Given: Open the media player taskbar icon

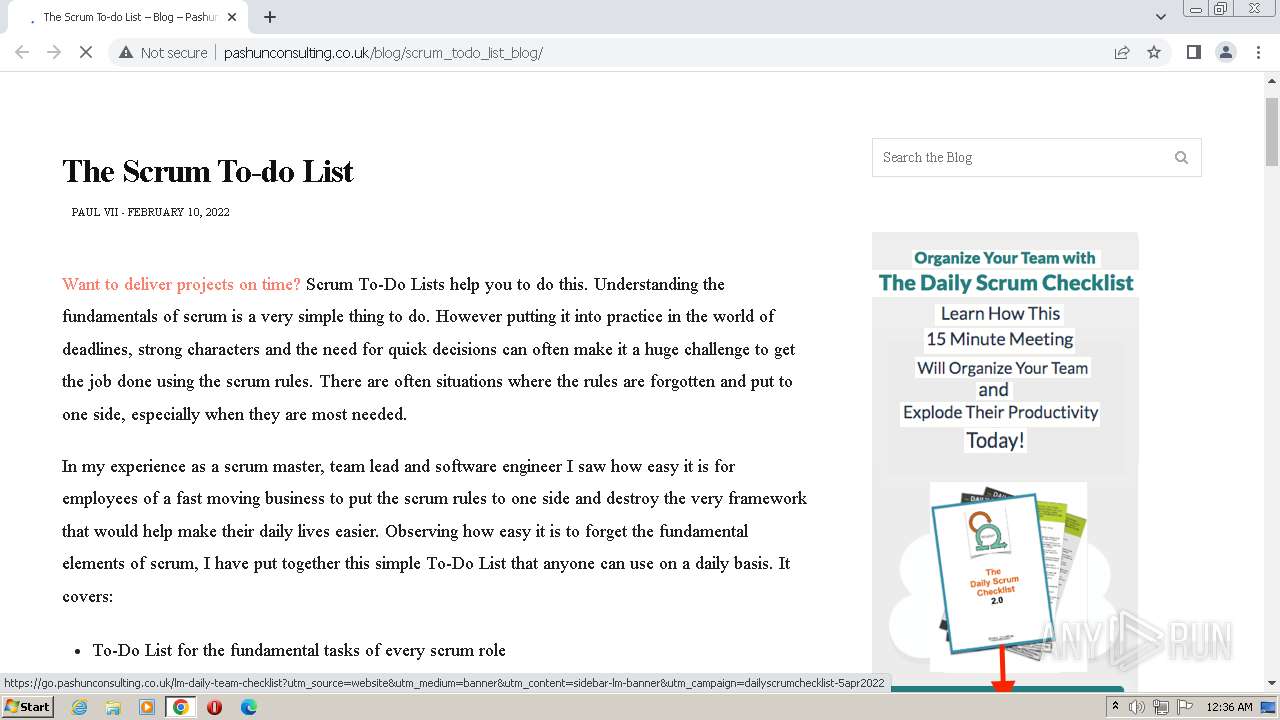Looking at the screenshot, I should point(147,707).
